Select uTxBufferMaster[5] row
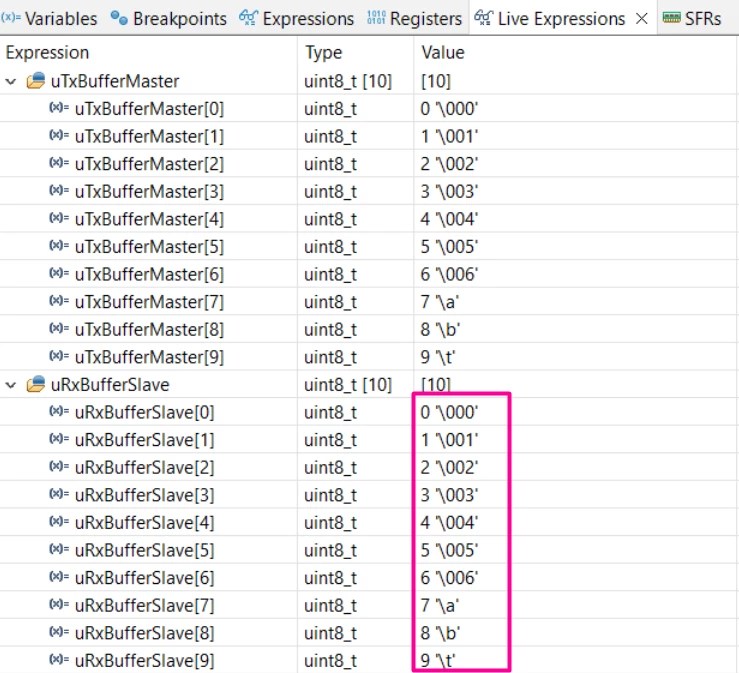Screen dimensions: 739x673 [370, 246]
